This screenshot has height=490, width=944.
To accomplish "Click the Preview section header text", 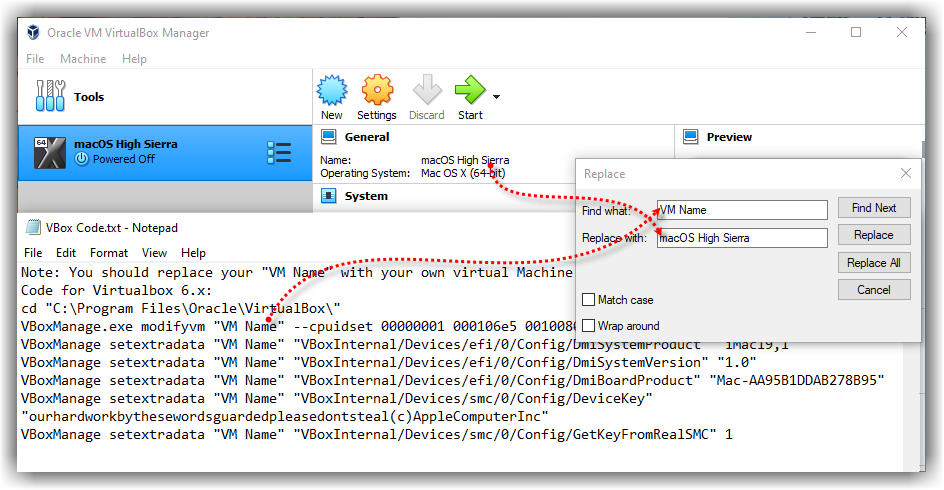I will click(x=729, y=137).
